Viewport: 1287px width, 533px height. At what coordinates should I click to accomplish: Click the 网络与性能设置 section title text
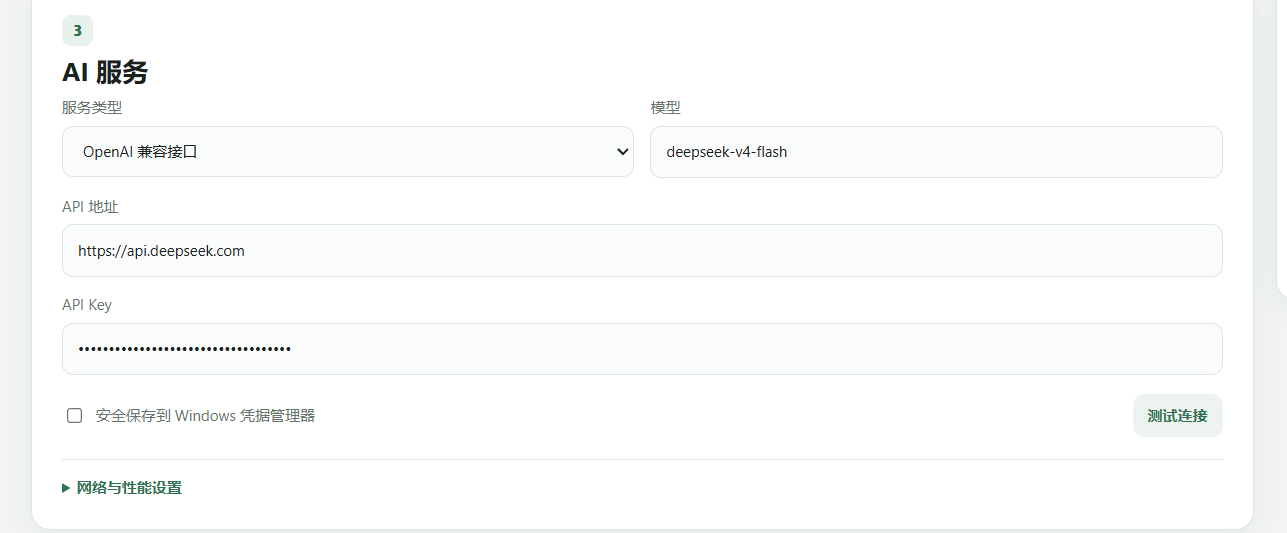(129, 488)
